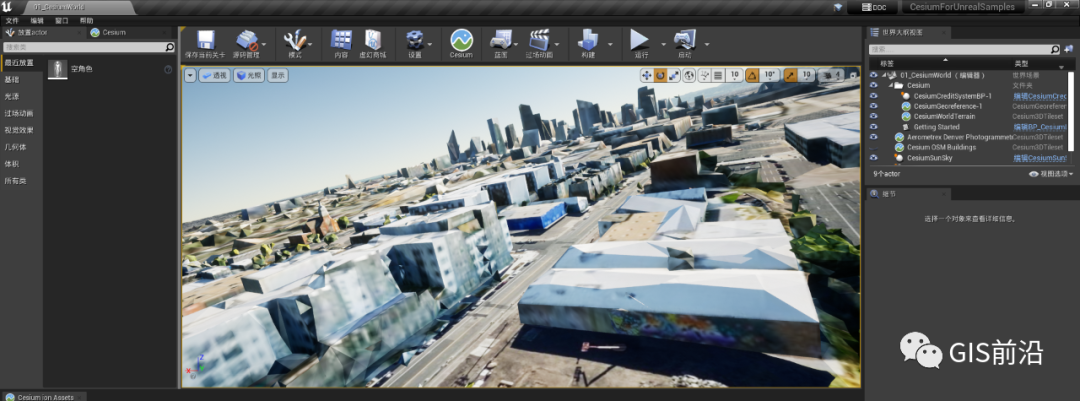Screen dimensions: 1080x401
Task: Open the scale snap value dropdown
Action: click(806, 76)
